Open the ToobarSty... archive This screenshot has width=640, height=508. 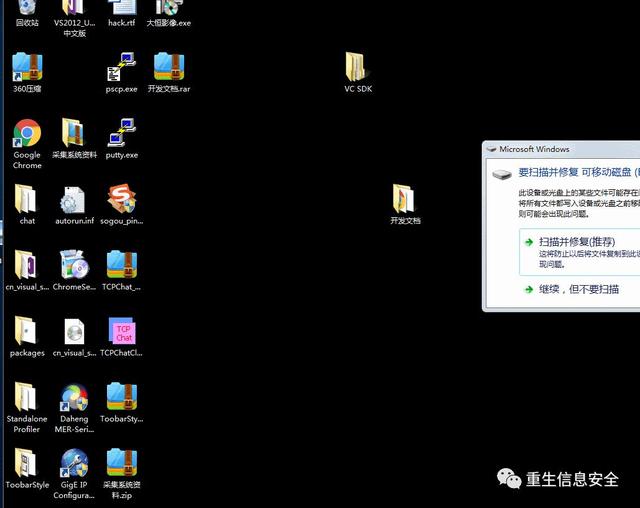(x=122, y=403)
